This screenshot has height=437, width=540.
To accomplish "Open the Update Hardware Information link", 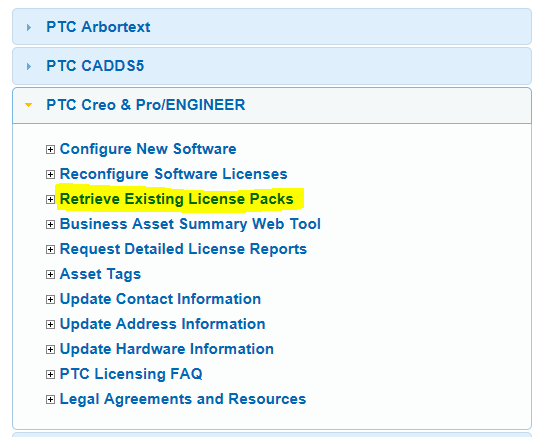I will (x=167, y=349).
